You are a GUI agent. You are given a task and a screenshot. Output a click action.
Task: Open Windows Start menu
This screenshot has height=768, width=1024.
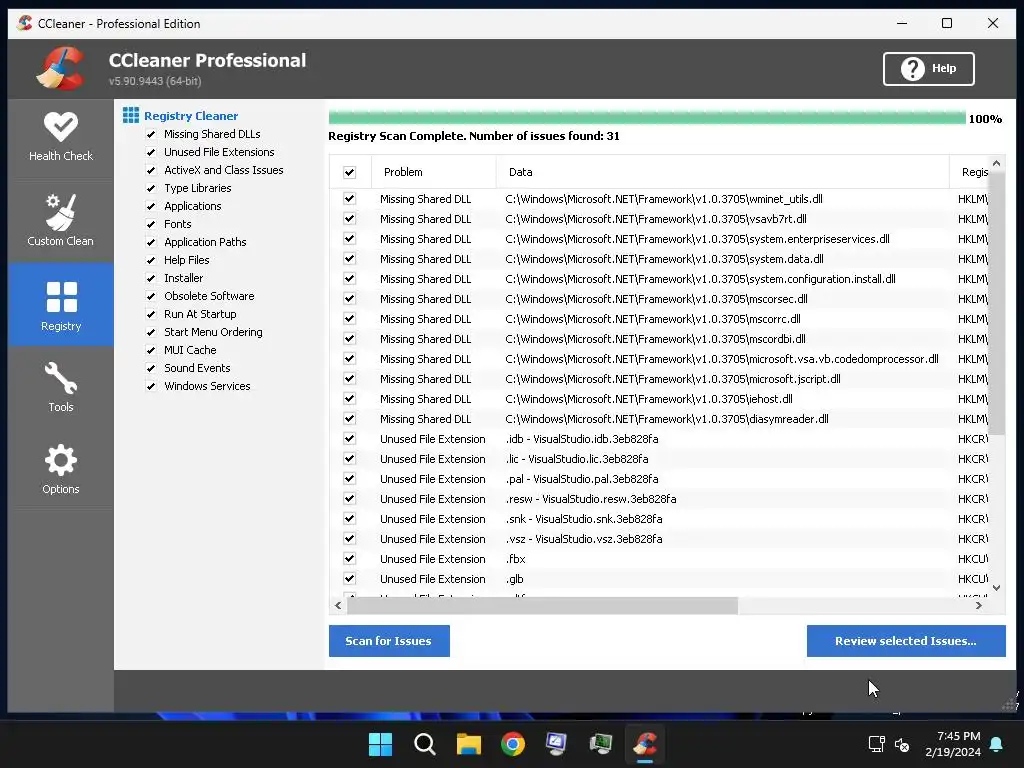pyautogui.click(x=380, y=744)
